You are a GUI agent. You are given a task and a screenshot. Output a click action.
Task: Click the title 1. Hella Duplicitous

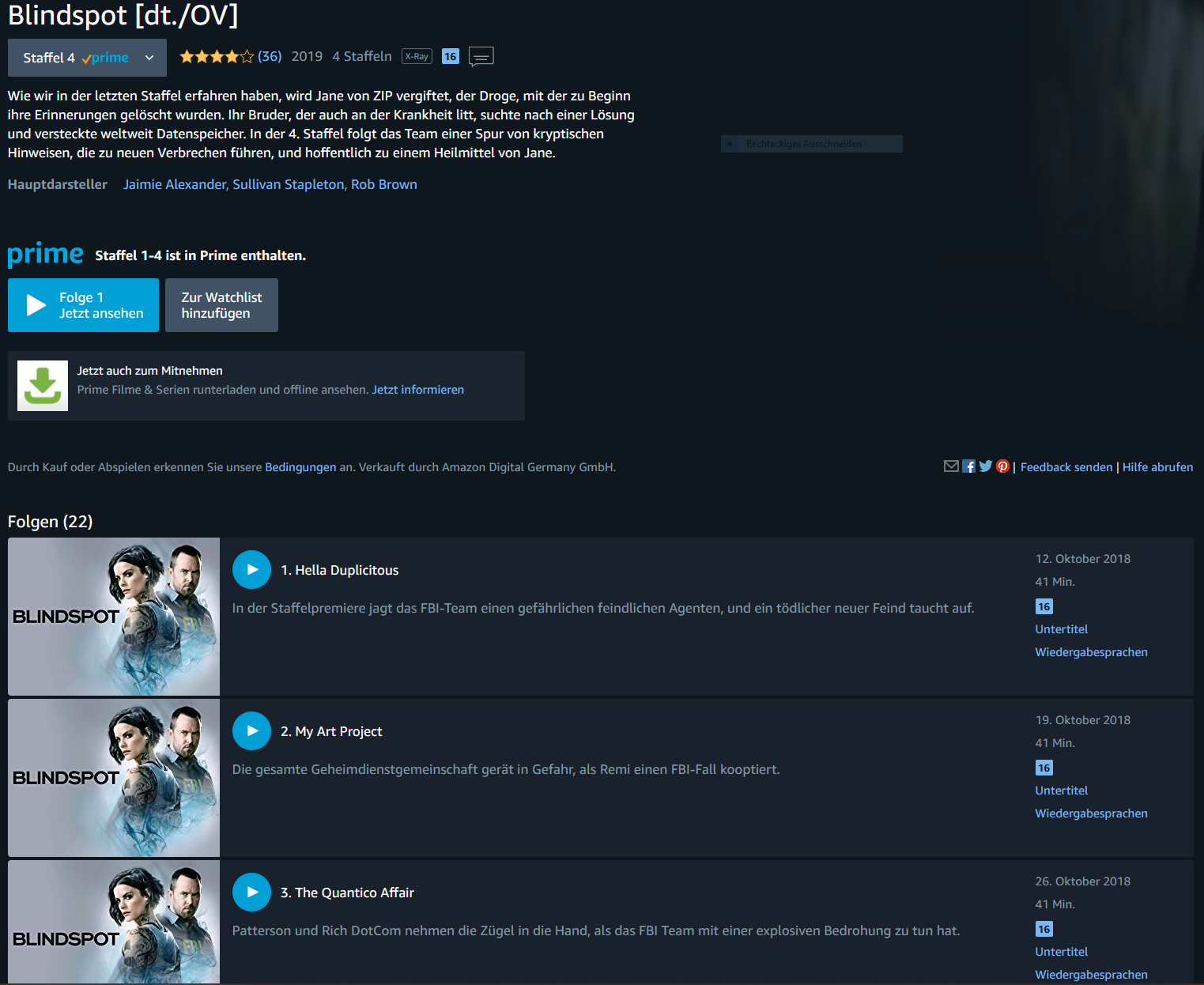pyautogui.click(x=340, y=570)
